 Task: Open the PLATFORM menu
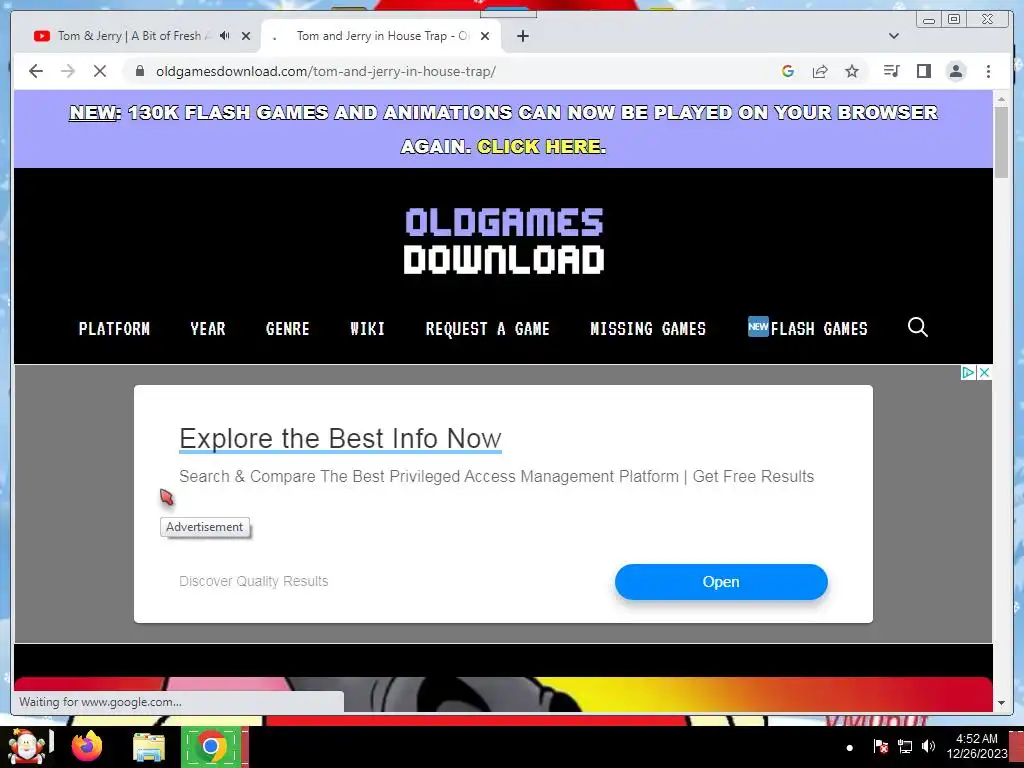114,328
